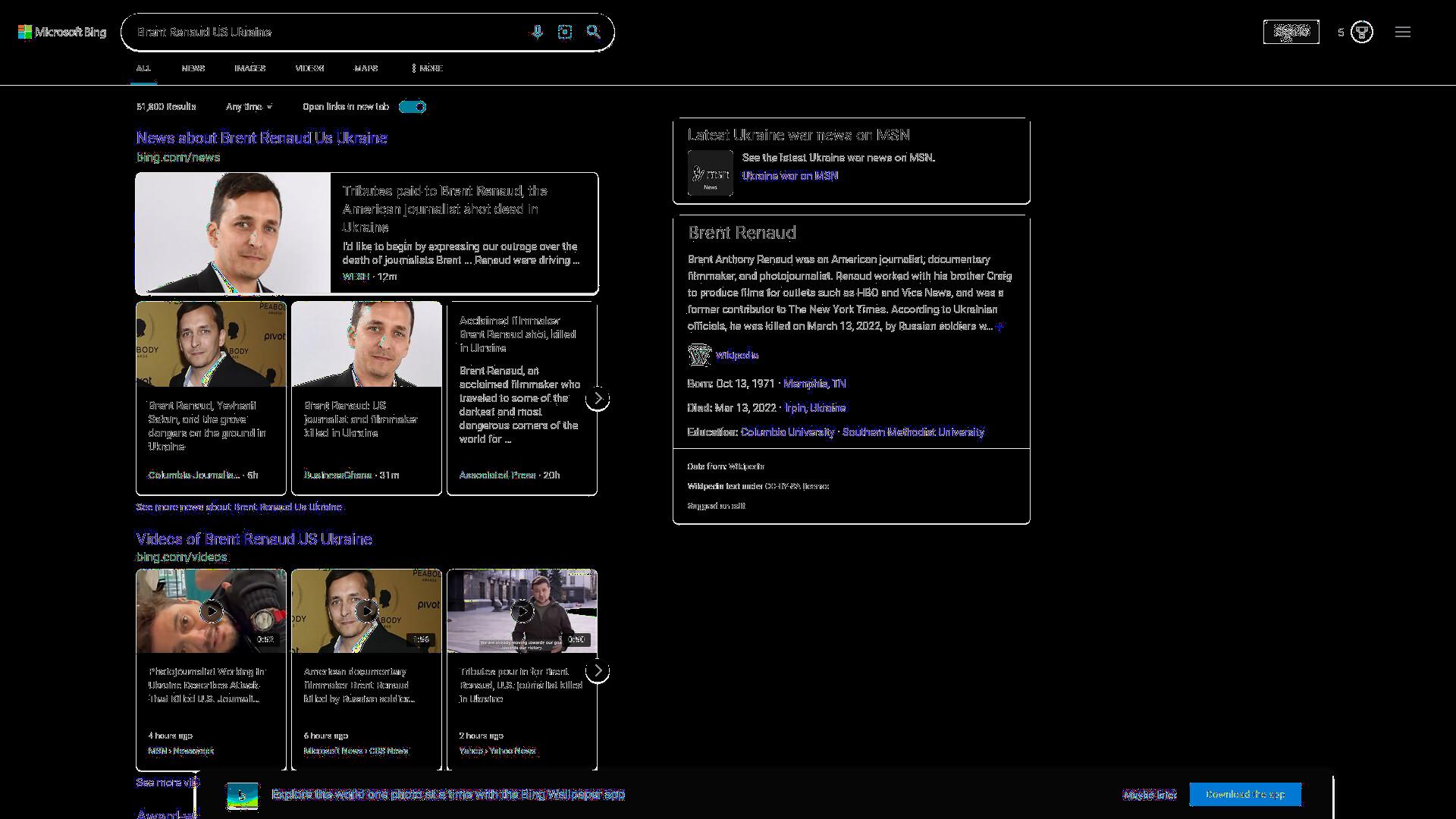Switch to the IMAGES tab

click(x=249, y=68)
